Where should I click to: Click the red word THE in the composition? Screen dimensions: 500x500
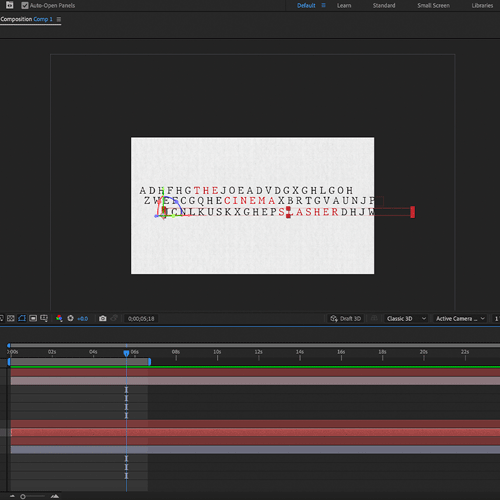click(x=206, y=191)
